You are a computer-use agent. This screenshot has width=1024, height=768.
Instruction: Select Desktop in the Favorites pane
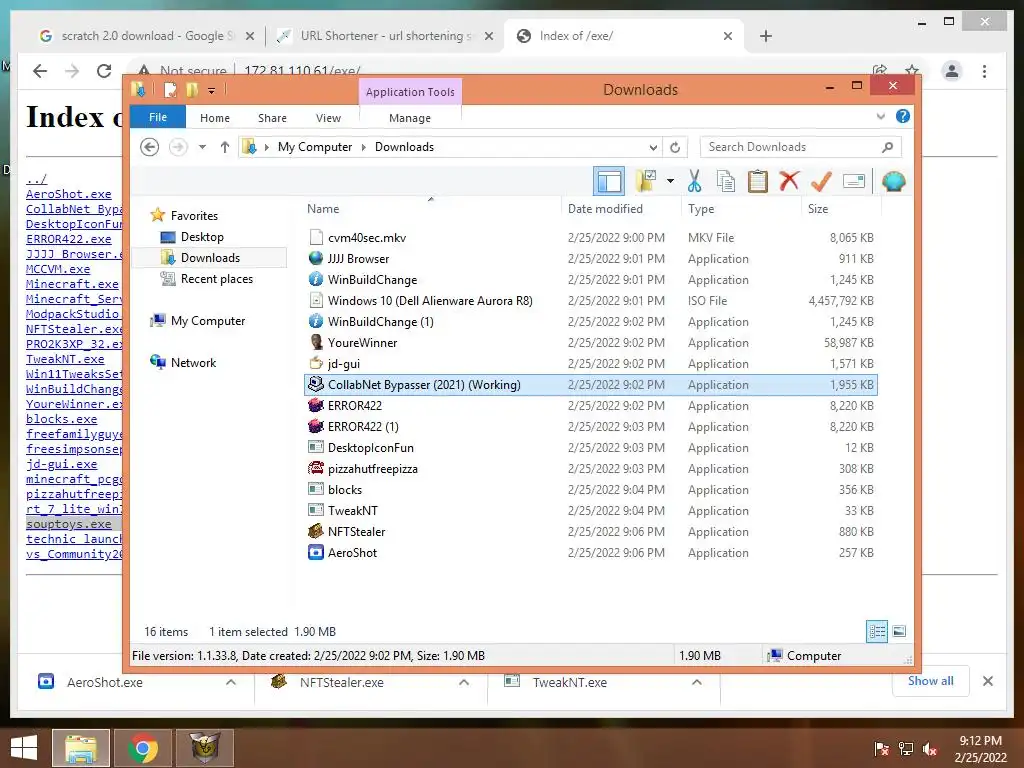coord(202,236)
